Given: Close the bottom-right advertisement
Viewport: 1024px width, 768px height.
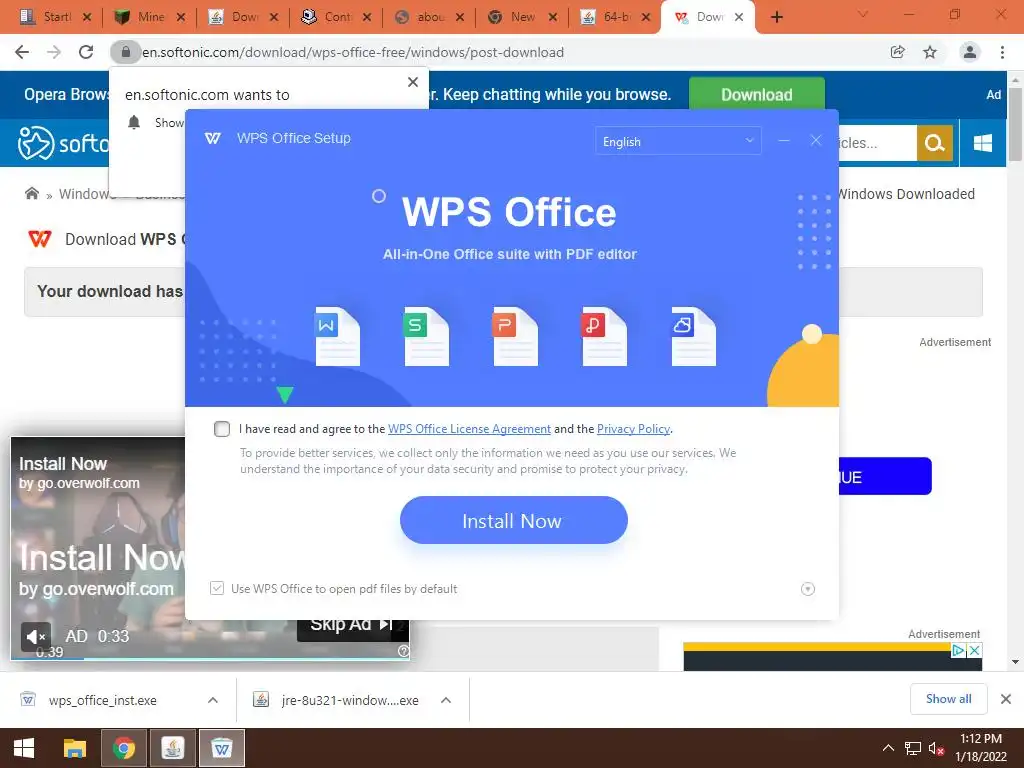Looking at the screenshot, I should click(x=974, y=650).
